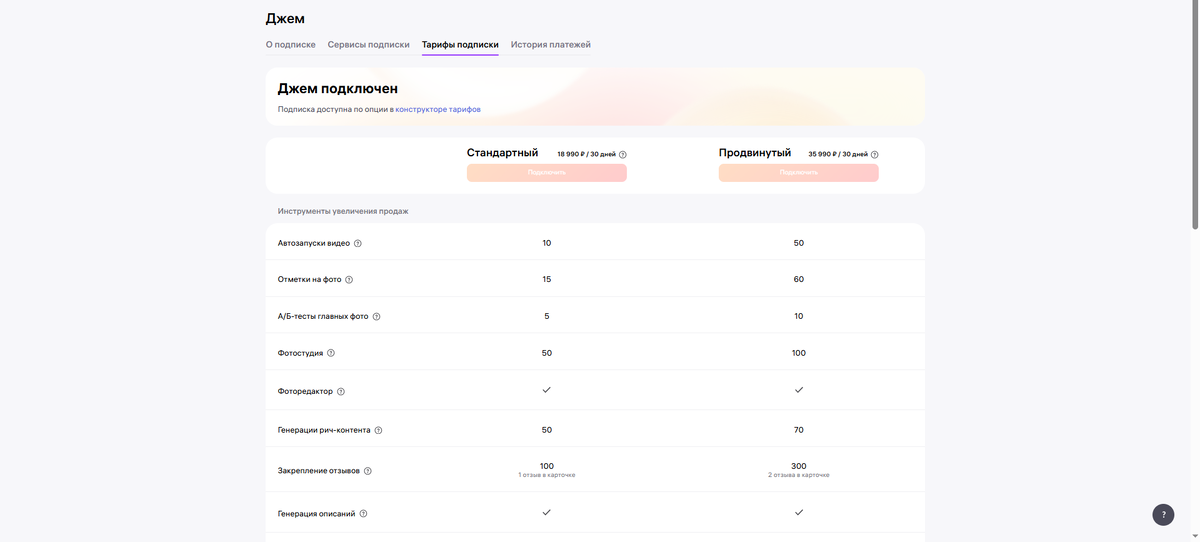The image size is (1200, 542).
Task: Follow the конструкторе тарифов link
Action: pyautogui.click(x=438, y=109)
